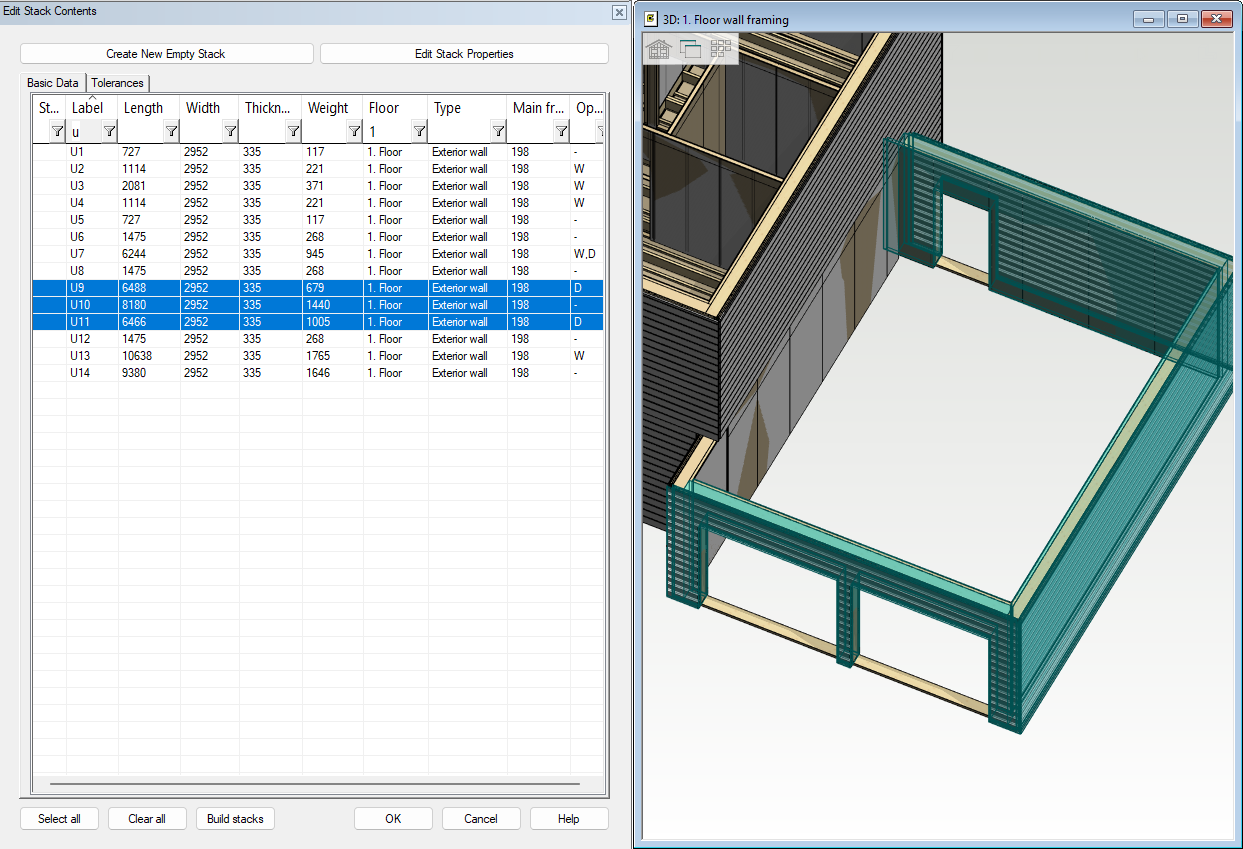Viewport: 1243px width, 849px height.
Task: Click the horizontal scrollbar under the table
Action: coord(314,784)
